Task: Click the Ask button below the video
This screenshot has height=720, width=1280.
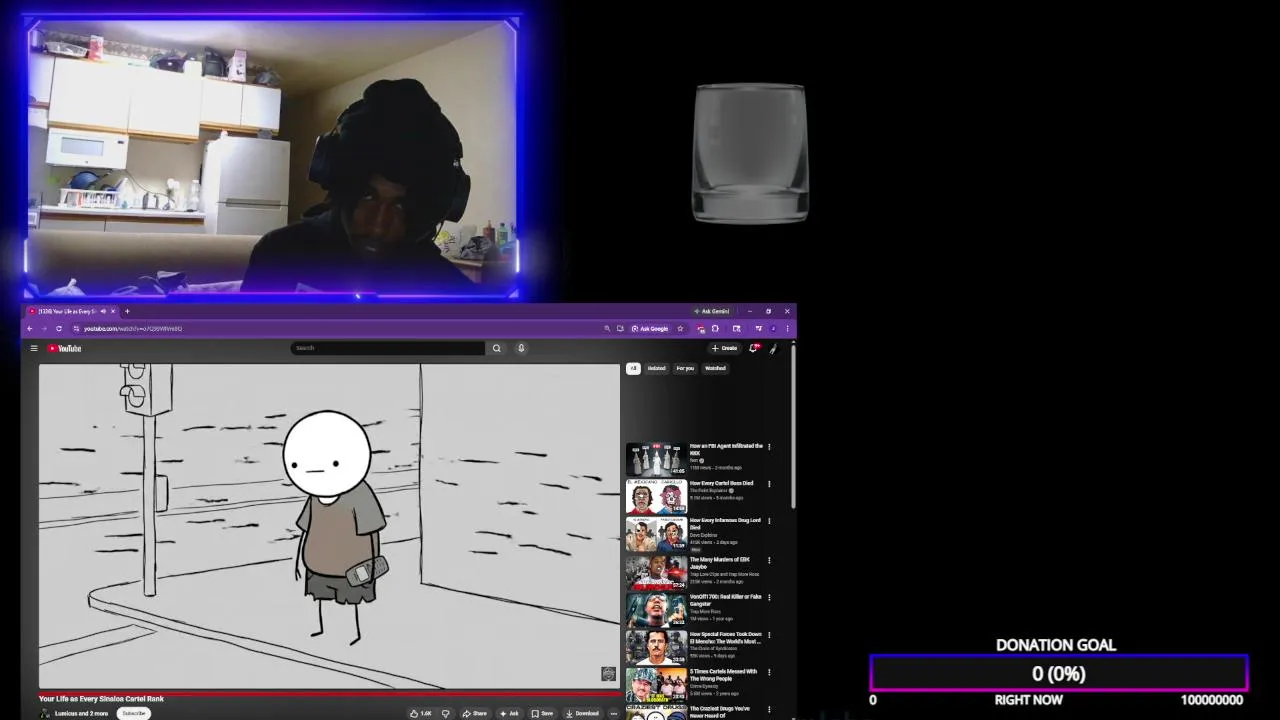Action: click(510, 713)
